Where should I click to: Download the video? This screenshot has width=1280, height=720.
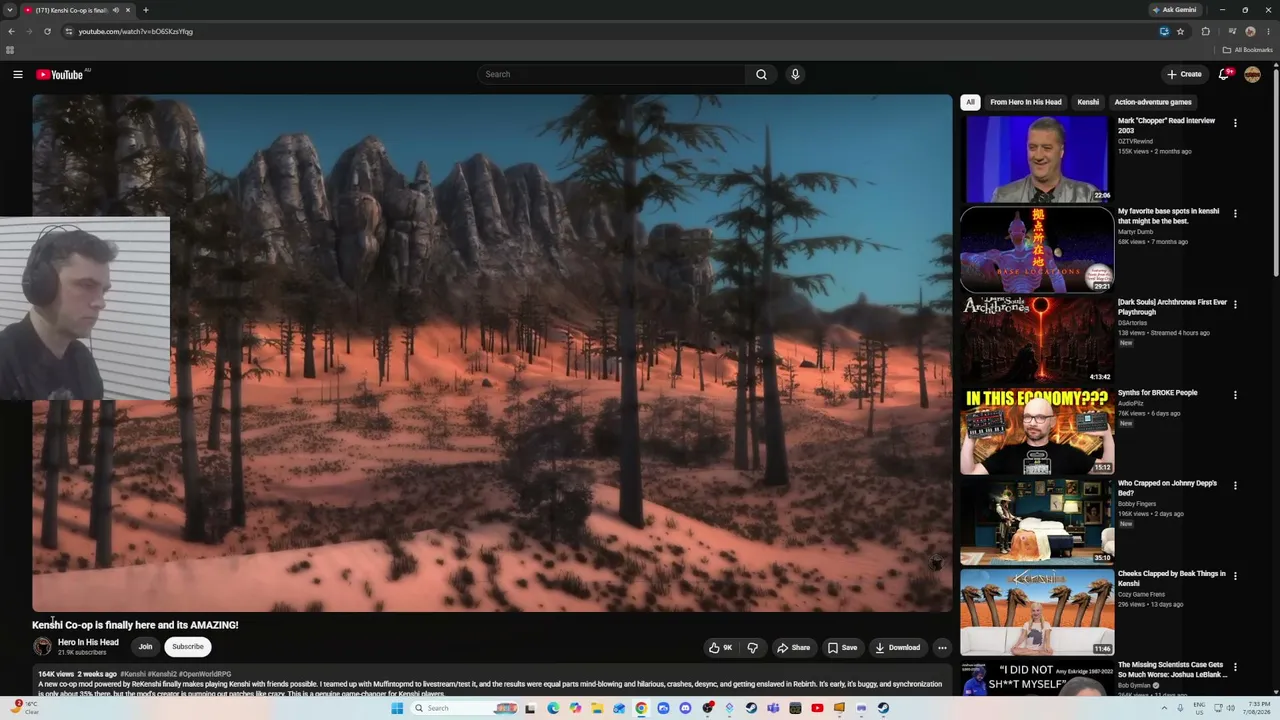[x=898, y=647]
